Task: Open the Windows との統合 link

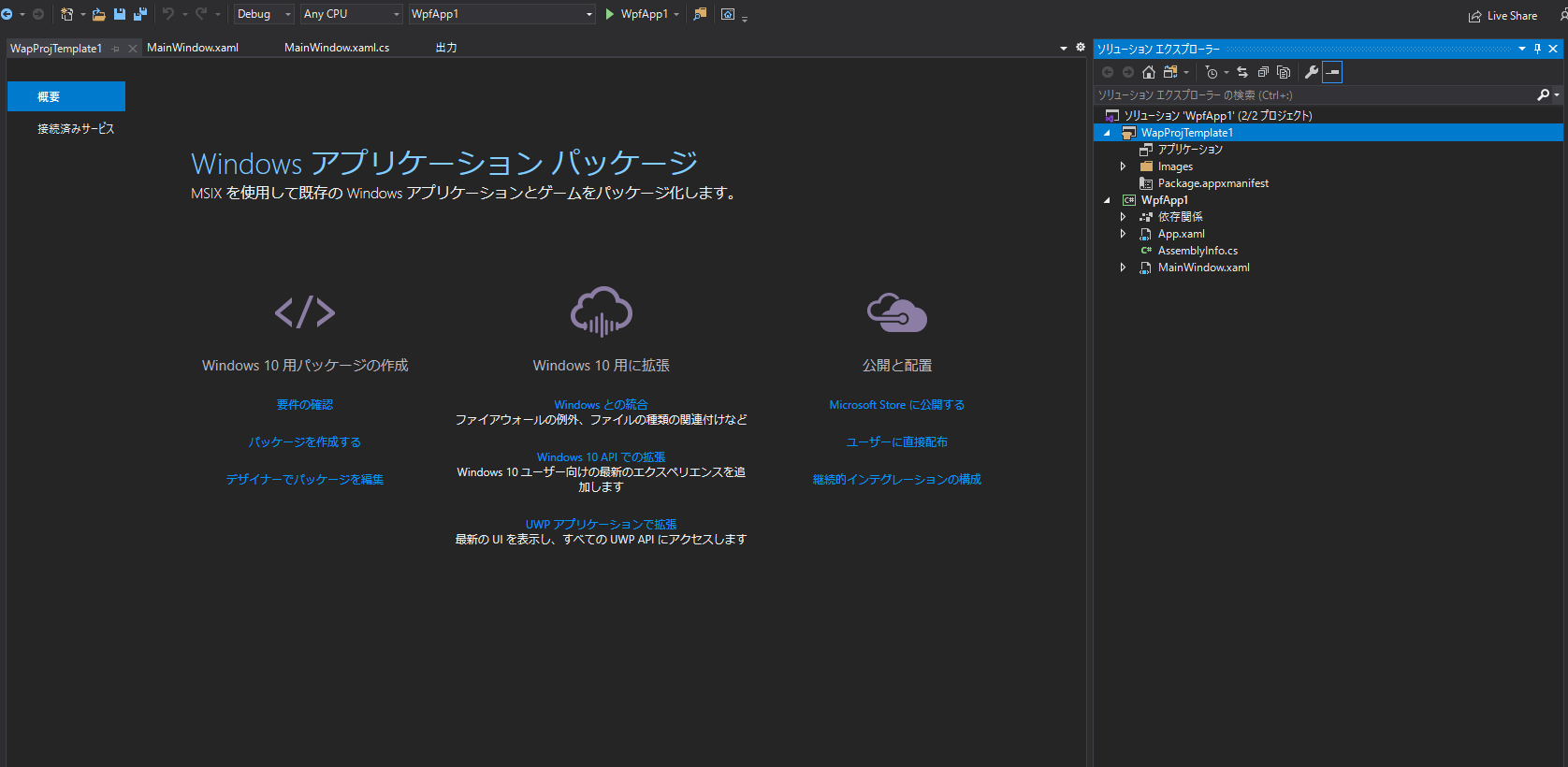Action: pyautogui.click(x=602, y=405)
